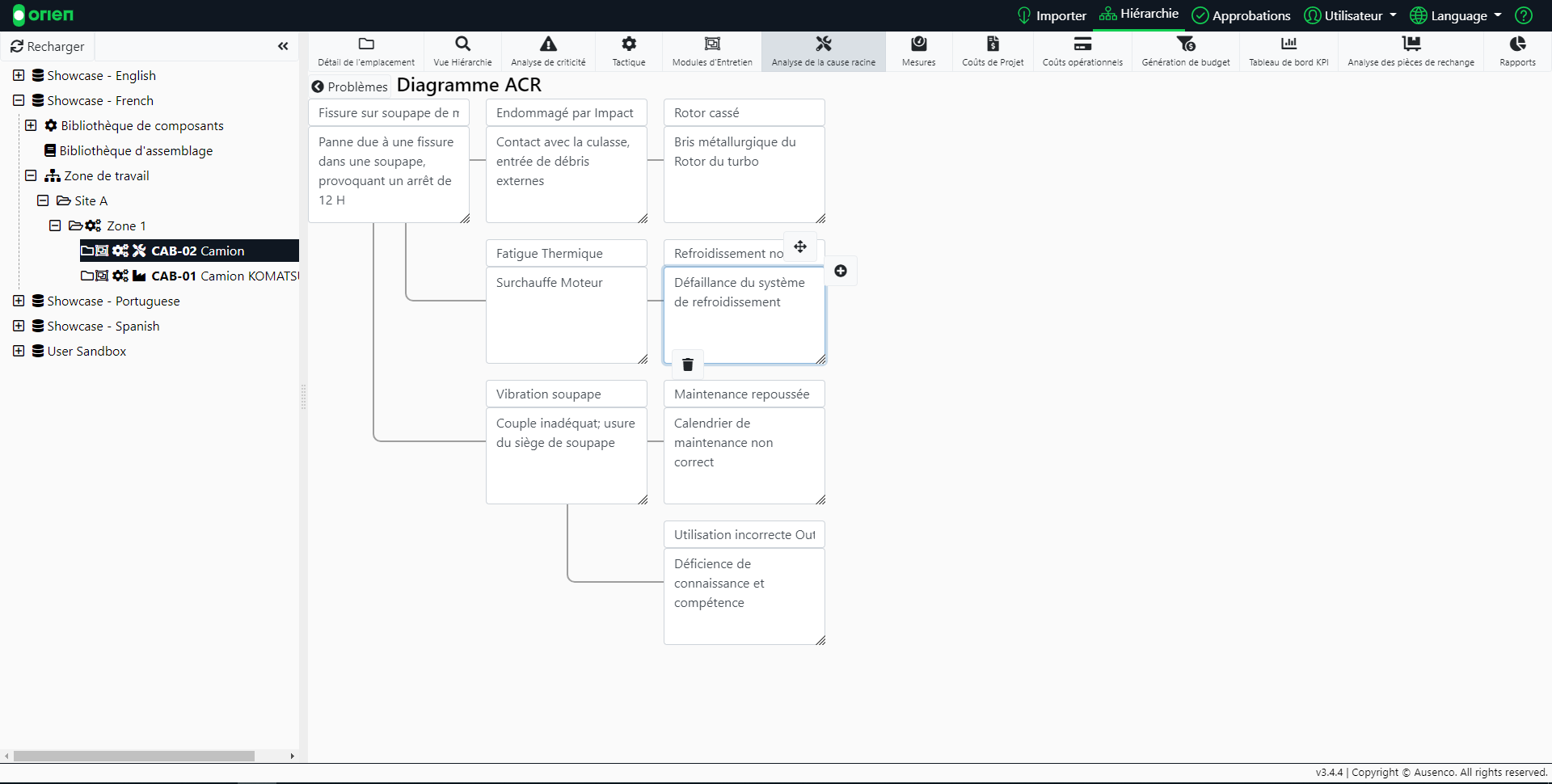Go back to Problèmes
Viewport: 1552px width, 784px height.
coord(350,86)
